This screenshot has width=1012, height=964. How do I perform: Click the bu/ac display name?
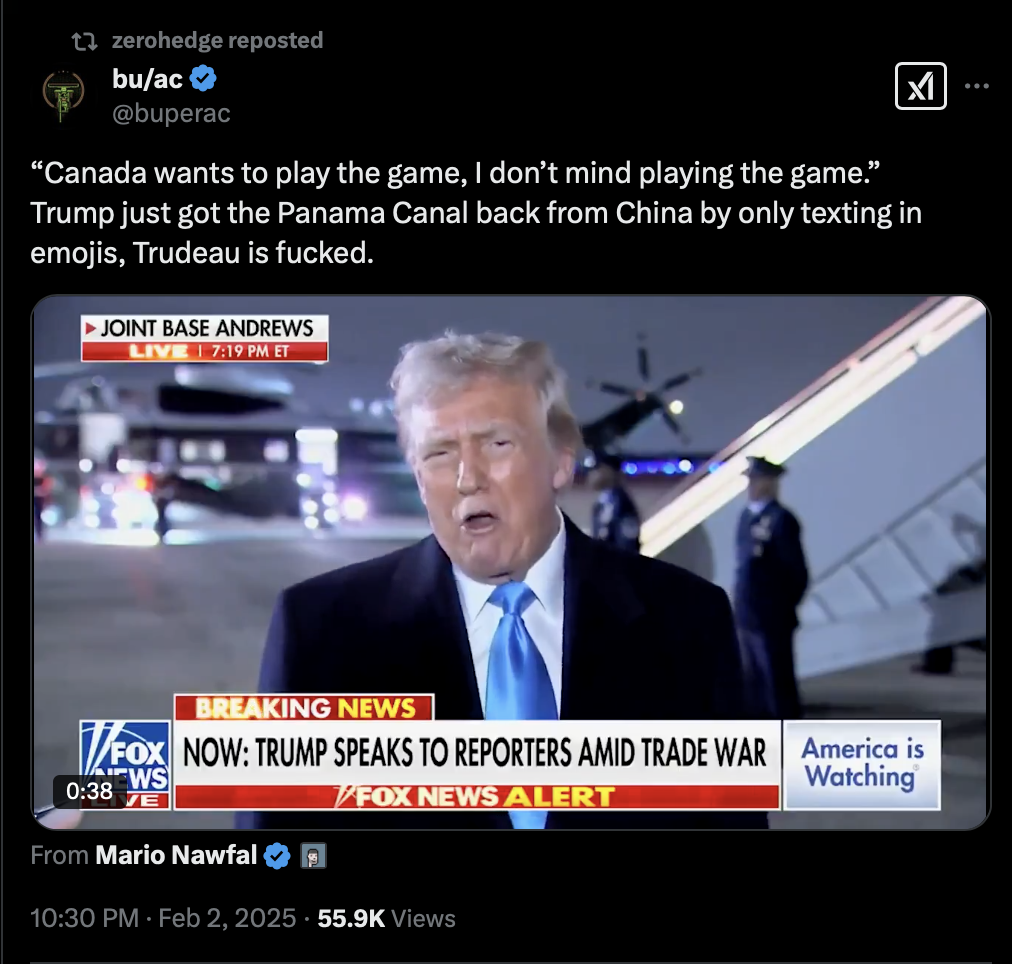tap(147, 79)
